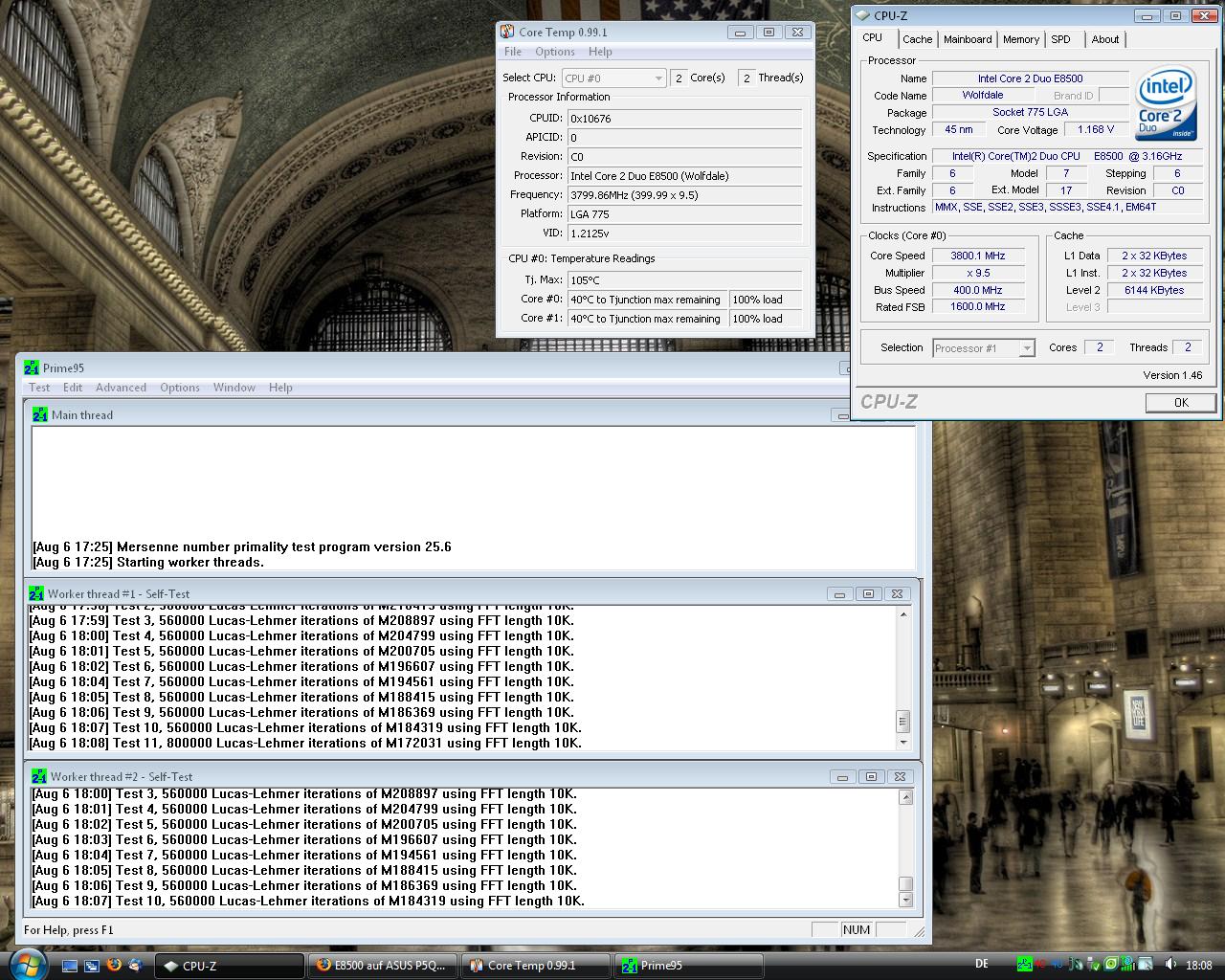Open Processor Selection dropdown in CPU-Z
The image size is (1225, 980).
984,348
